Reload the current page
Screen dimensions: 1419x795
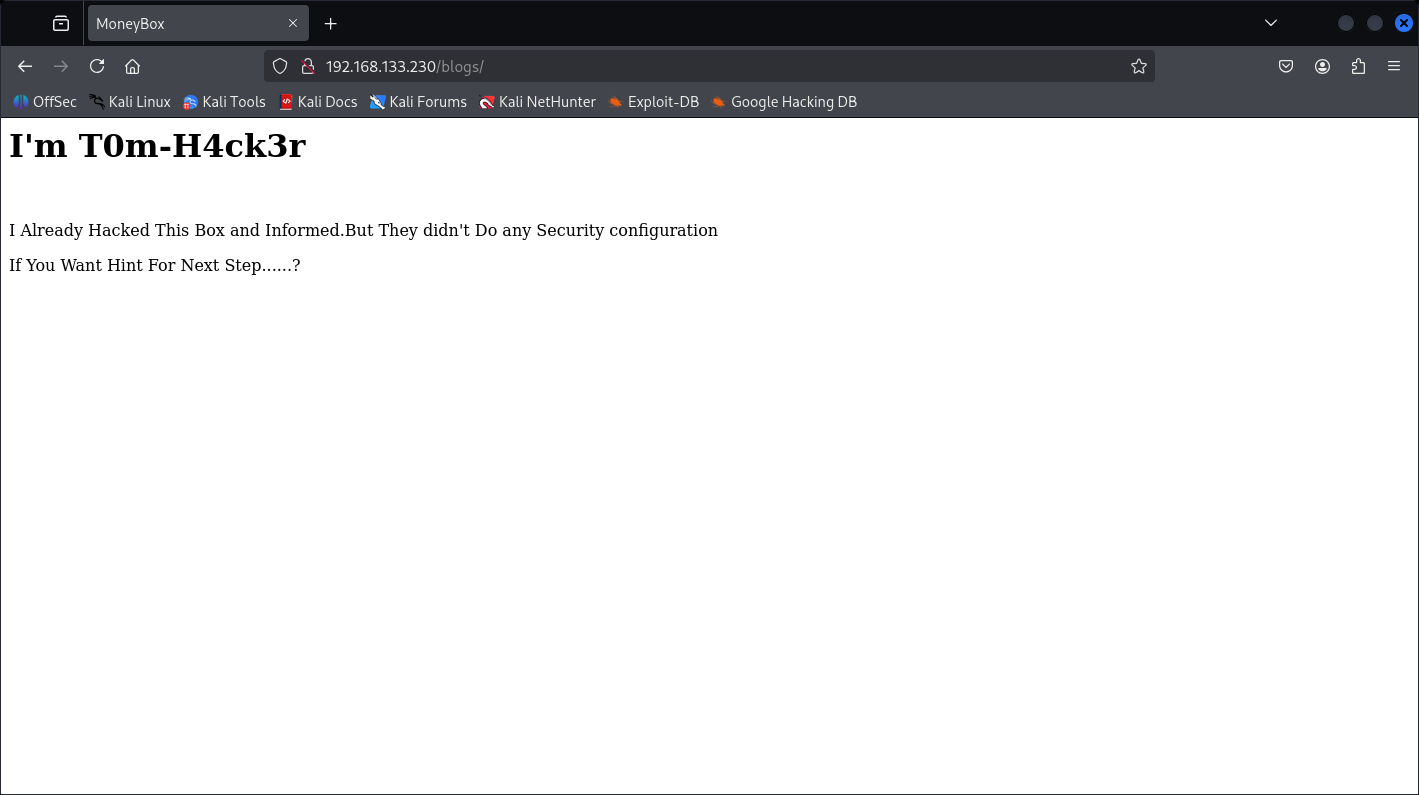97,66
